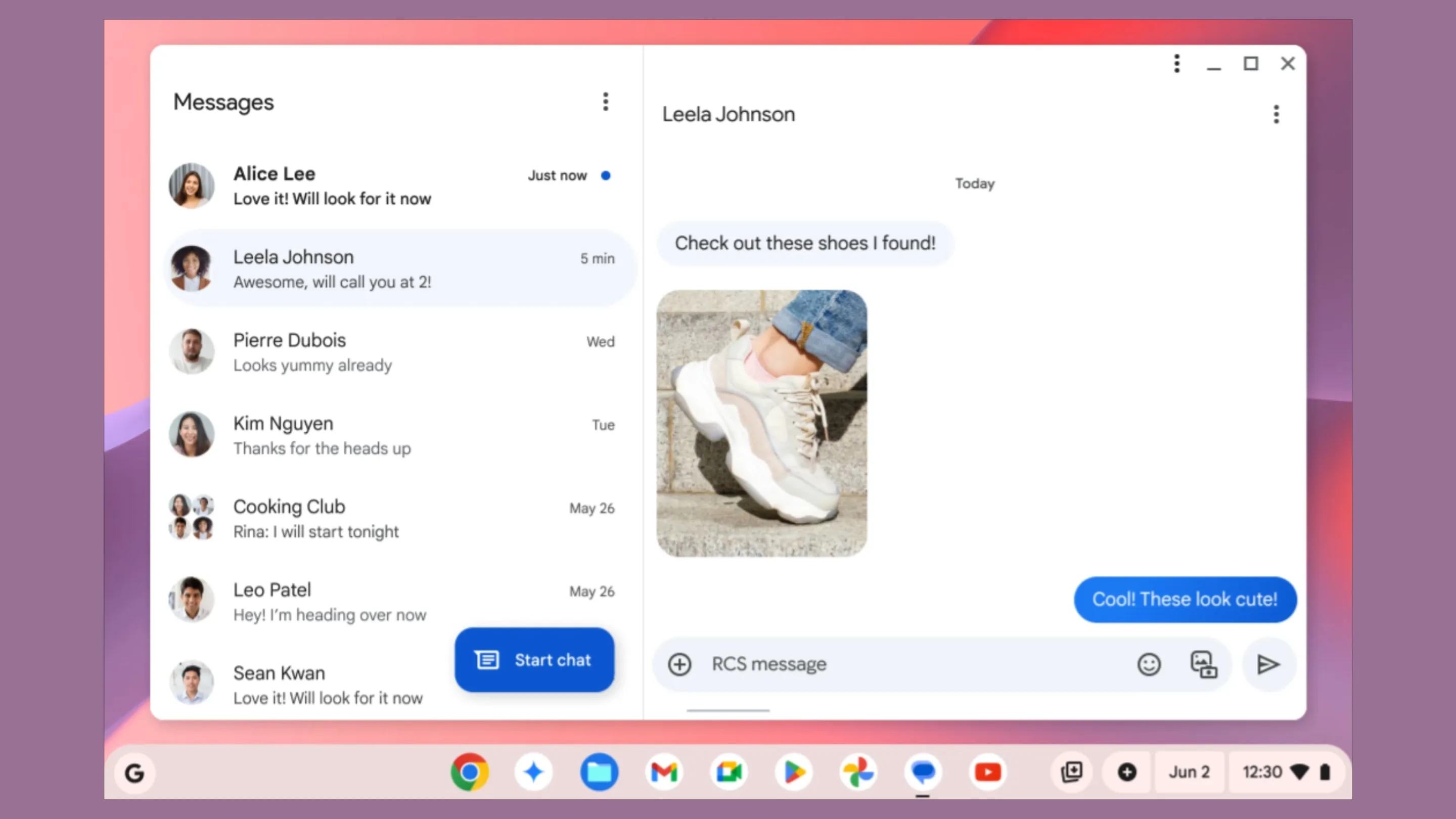1456x819 pixels.
Task: Open the calendar via Jun 2 date
Action: click(1189, 772)
